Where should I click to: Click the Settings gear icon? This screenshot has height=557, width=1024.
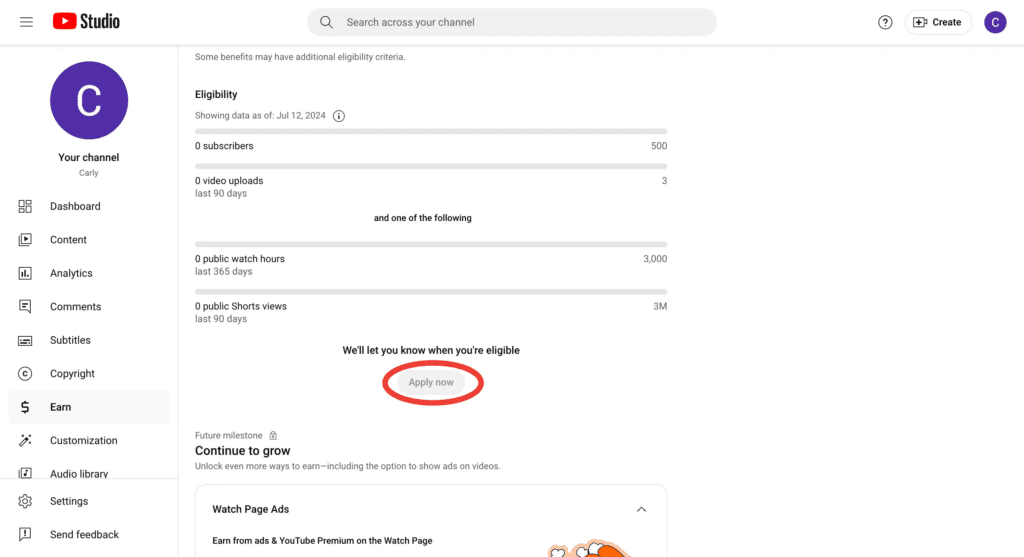click(25, 501)
